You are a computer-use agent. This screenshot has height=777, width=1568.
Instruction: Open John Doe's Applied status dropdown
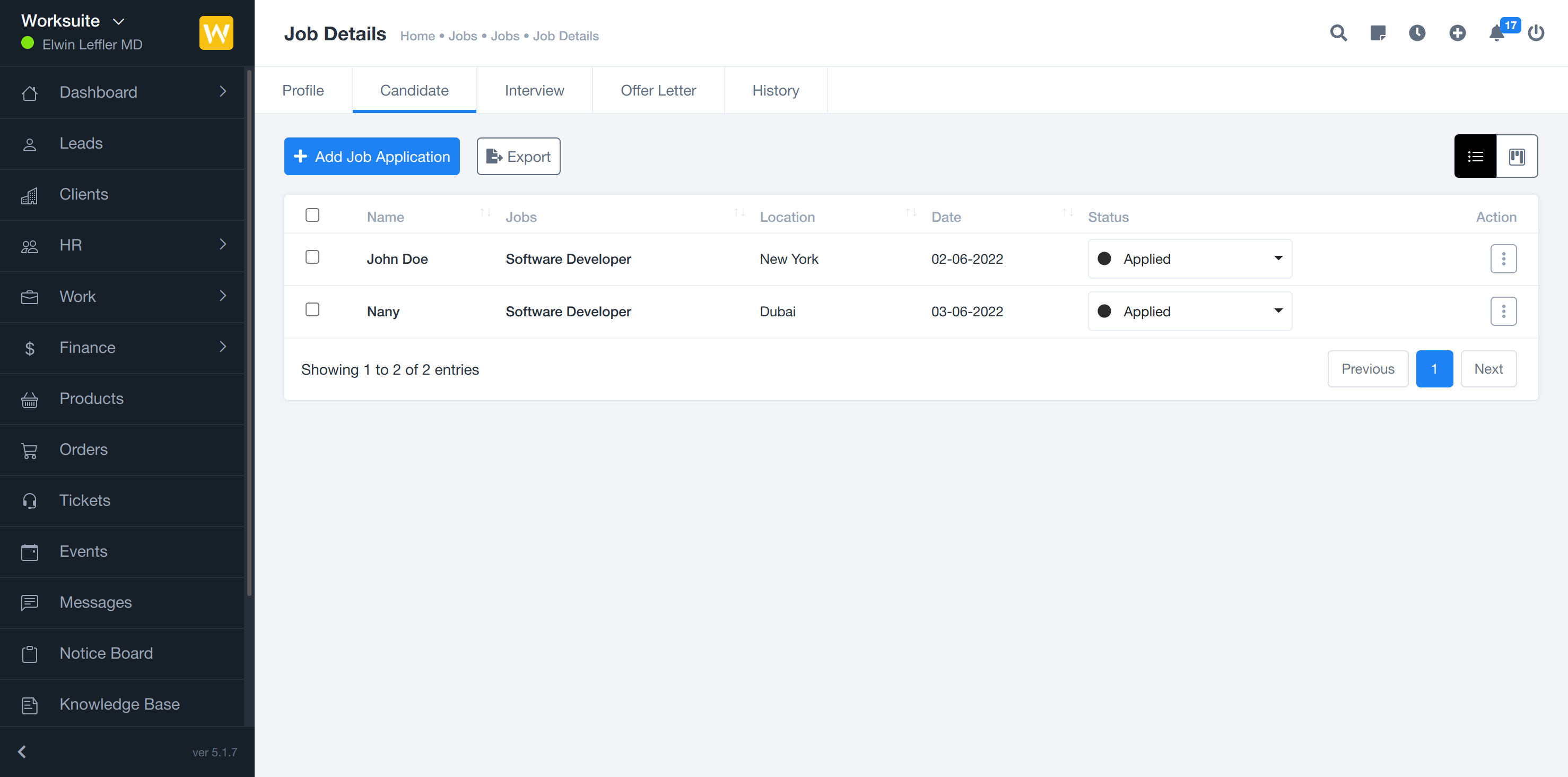(1189, 259)
